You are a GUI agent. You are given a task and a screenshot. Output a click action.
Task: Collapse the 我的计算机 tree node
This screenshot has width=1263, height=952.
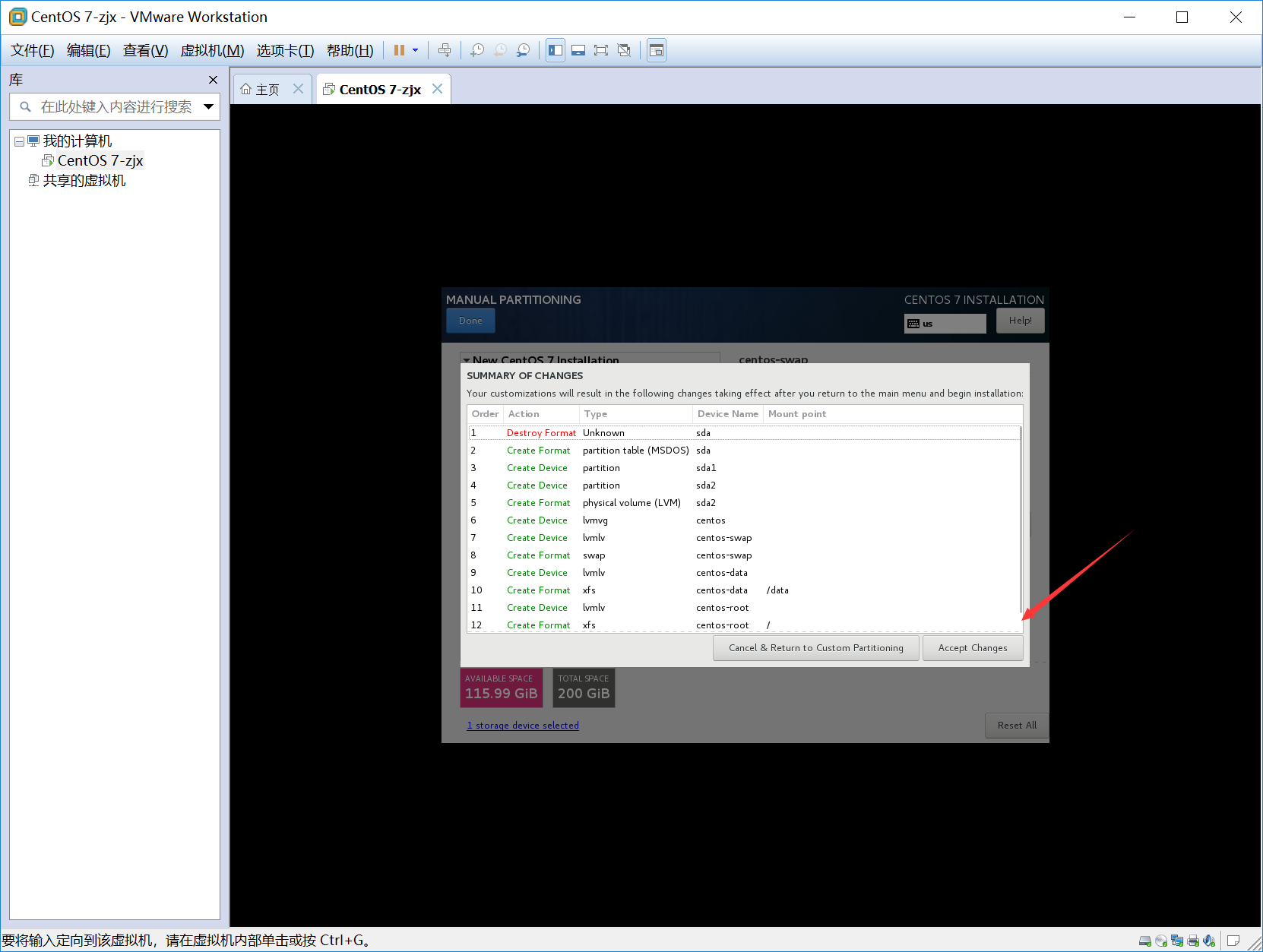[19, 141]
